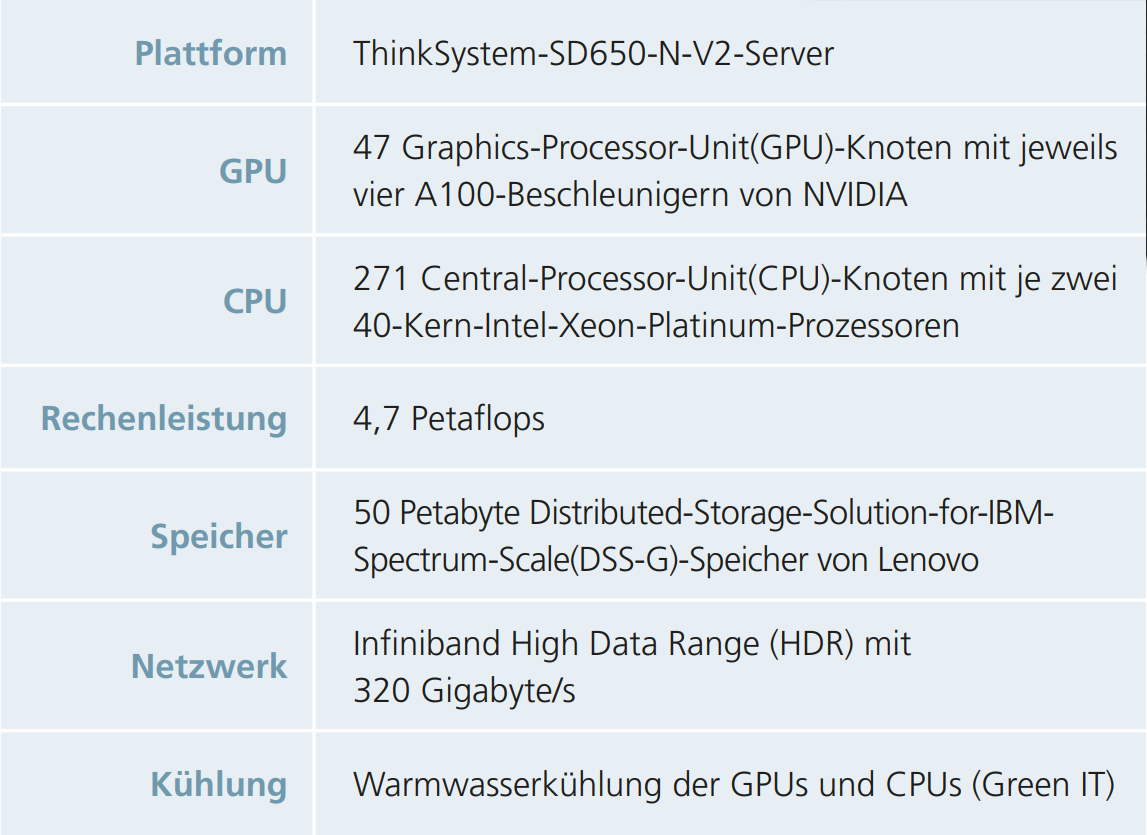Click the 320 Gigabyte/s value
This screenshot has height=835, width=1147.
[x=464, y=690]
